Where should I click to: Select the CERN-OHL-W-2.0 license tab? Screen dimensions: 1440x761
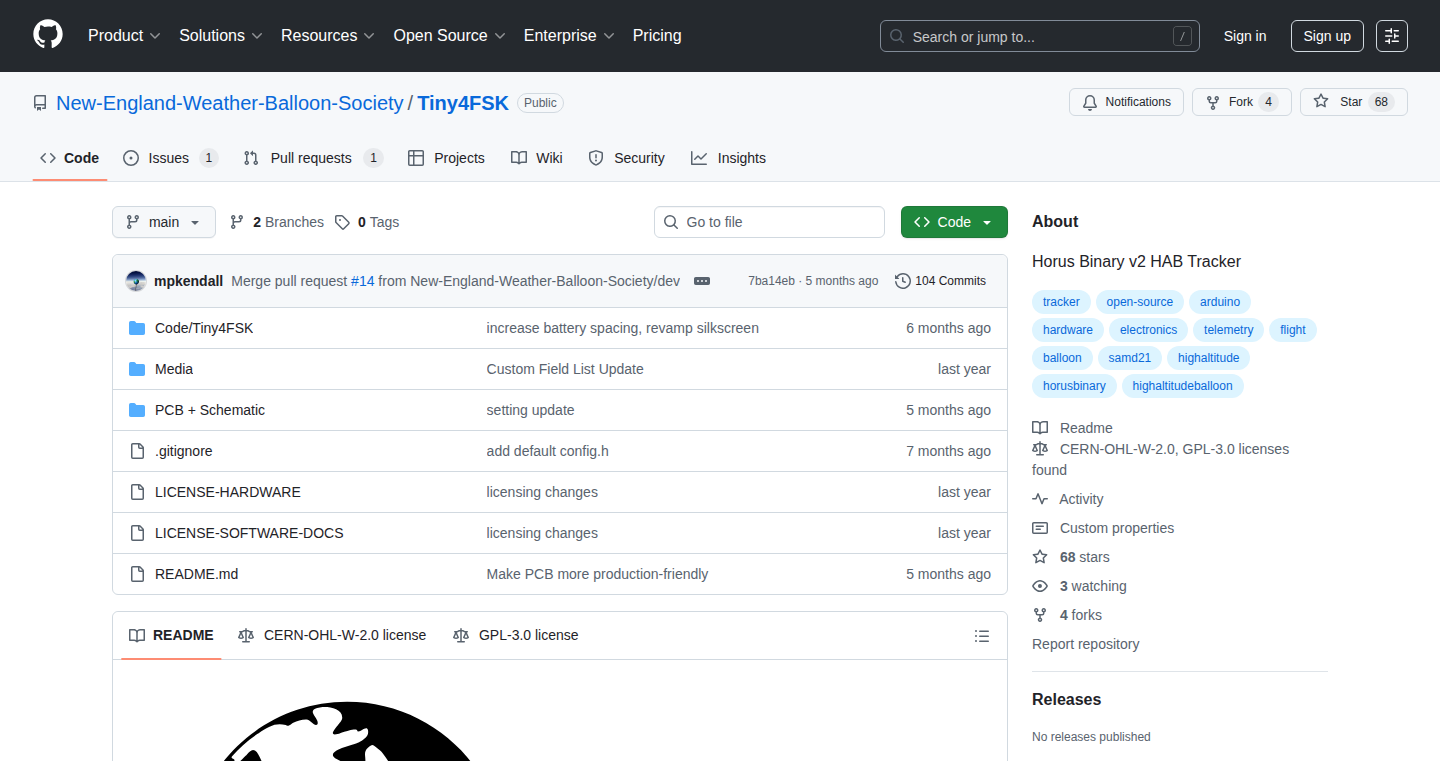332,635
